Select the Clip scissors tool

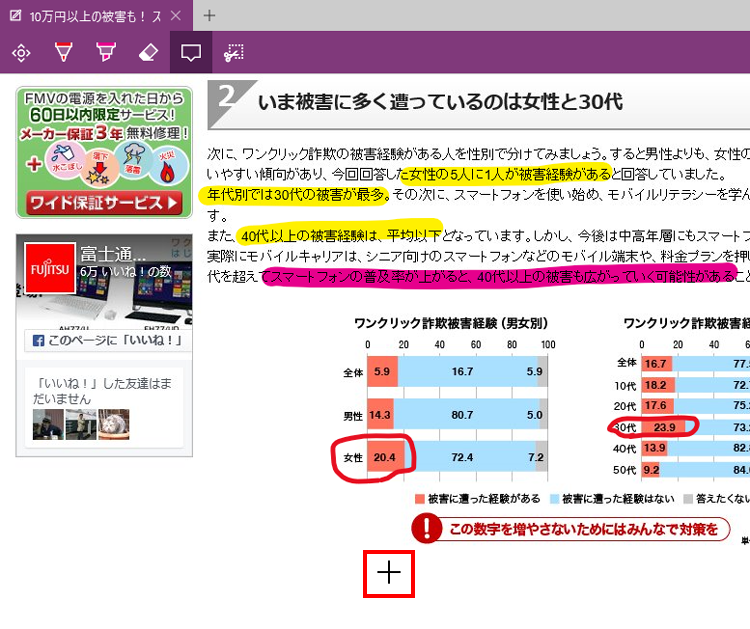[234, 52]
